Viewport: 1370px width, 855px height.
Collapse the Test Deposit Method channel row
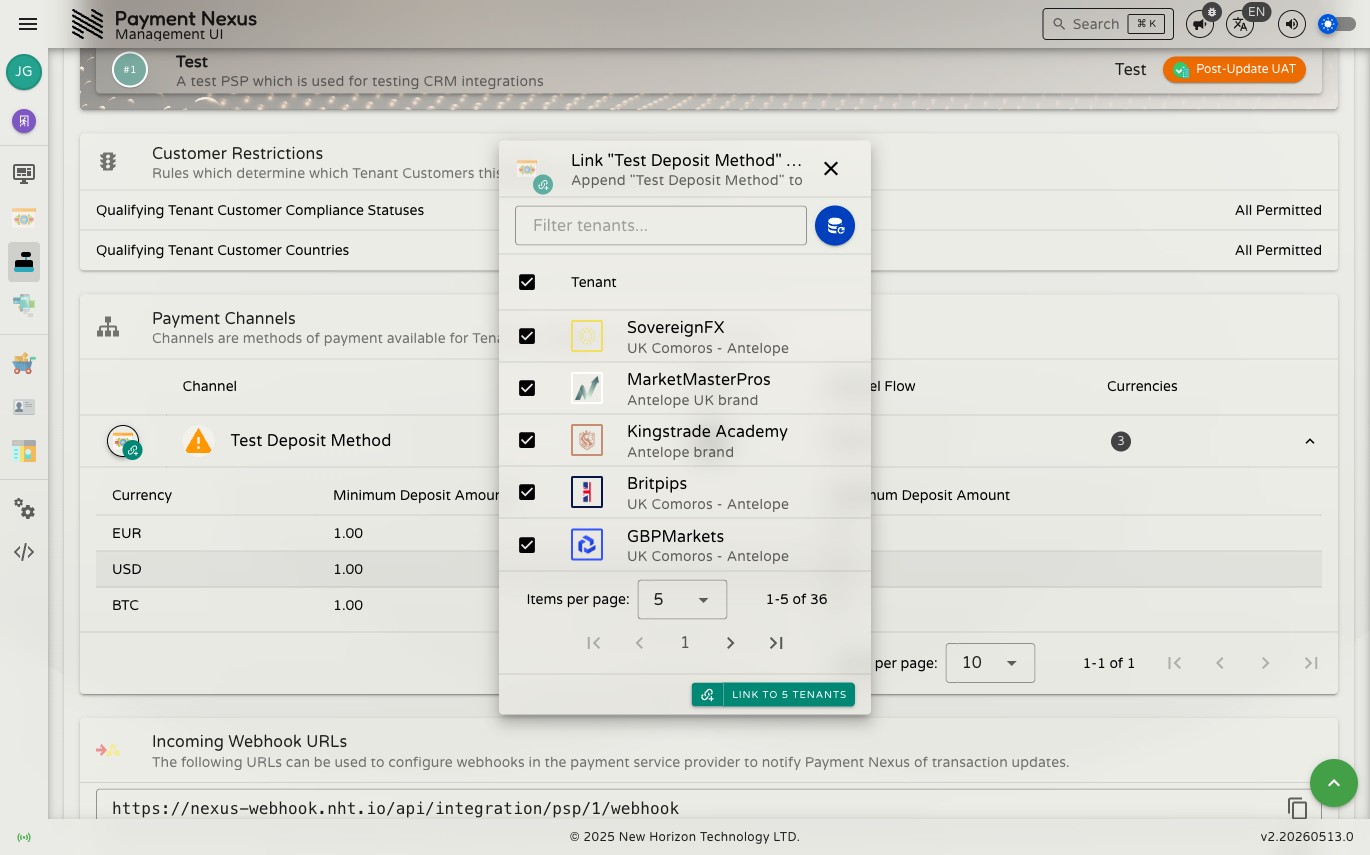[1309, 441]
